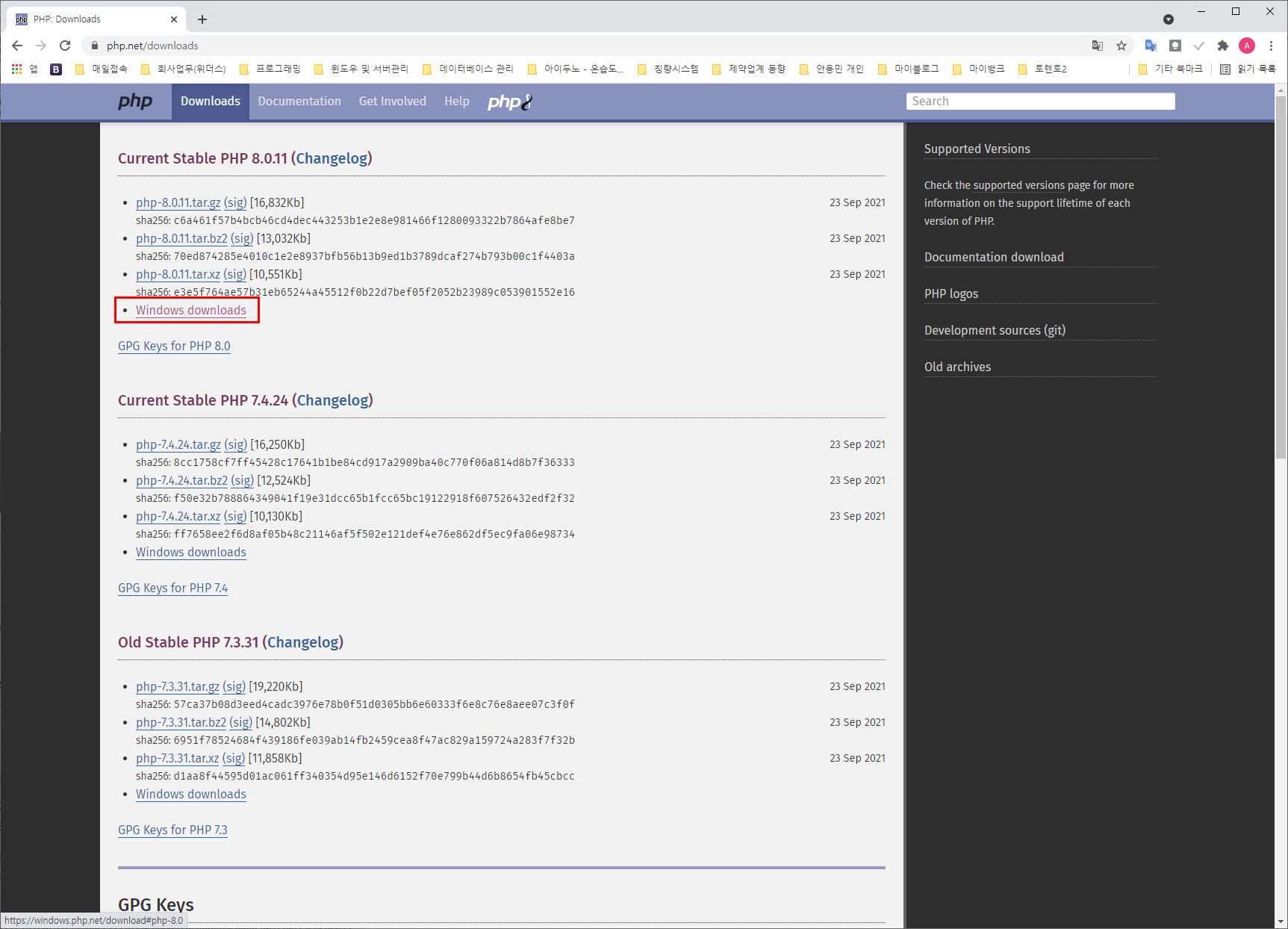Screen dimensions: 1288x929
Task: Download php-7.4.24.tar.bz2
Action: click(182, 480)
